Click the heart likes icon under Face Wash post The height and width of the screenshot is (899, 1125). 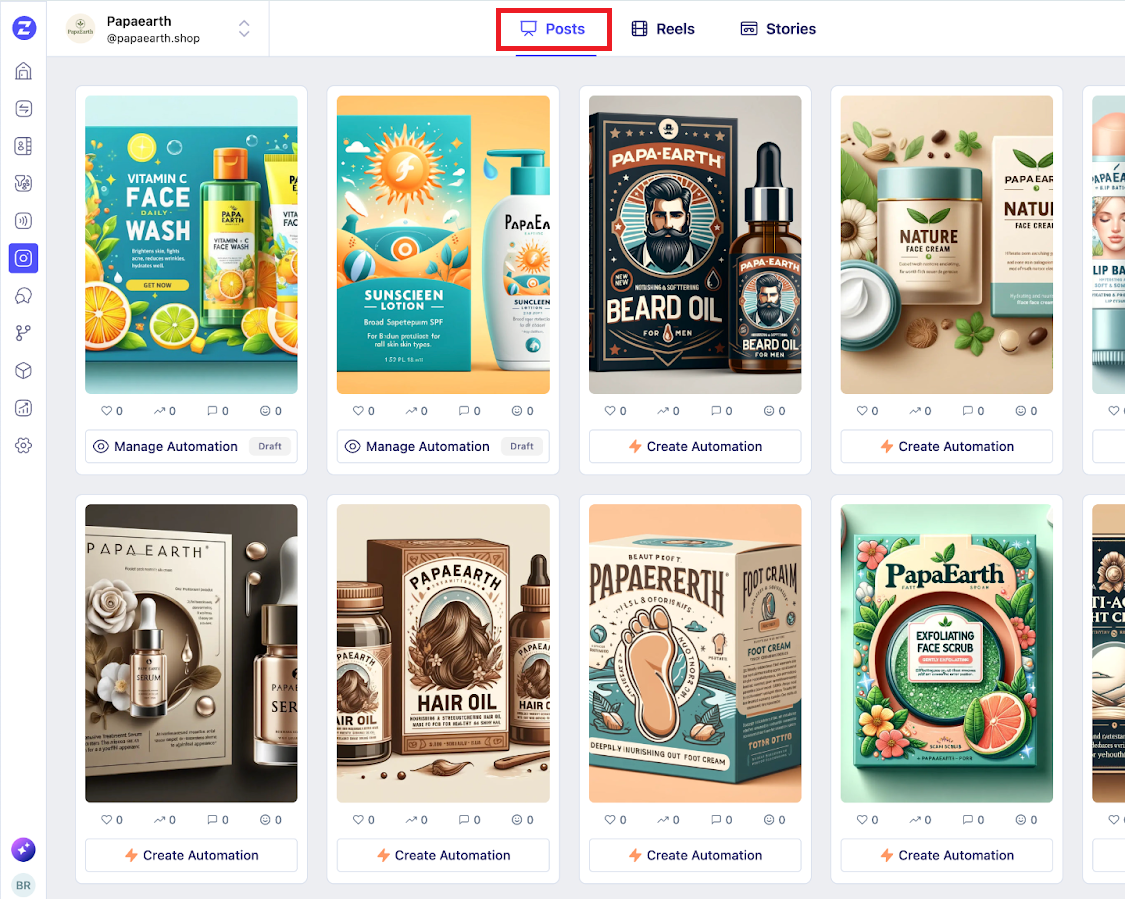pos(106,411)
